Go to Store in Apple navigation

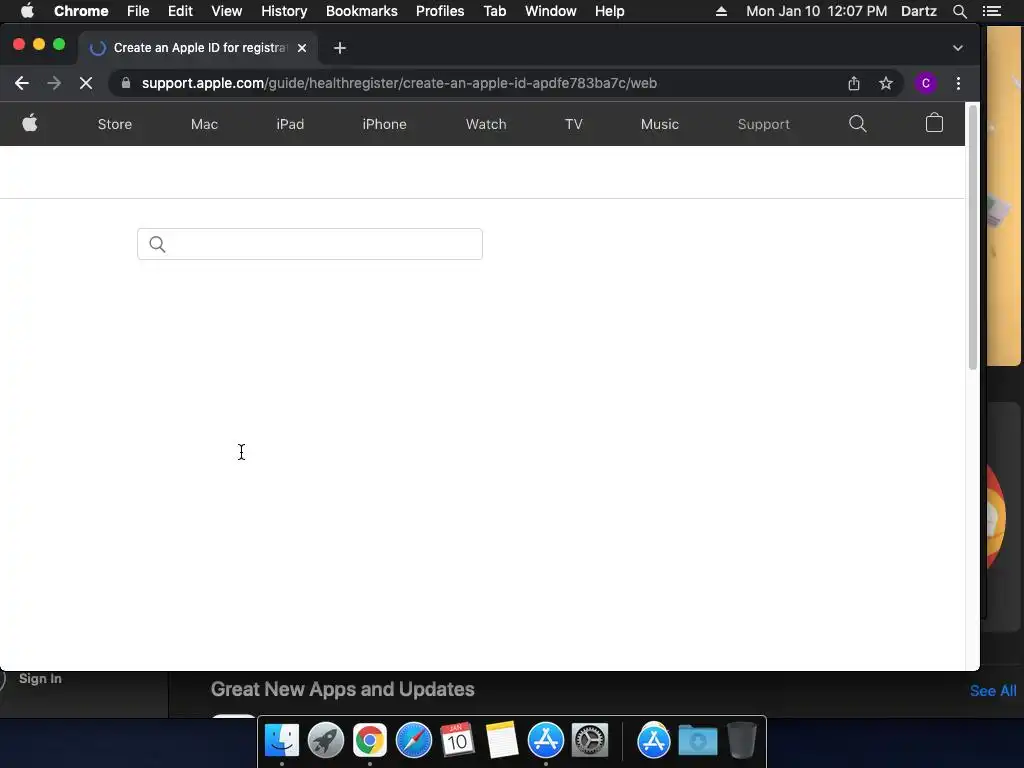pyautogui.click(x=115, y=124)
